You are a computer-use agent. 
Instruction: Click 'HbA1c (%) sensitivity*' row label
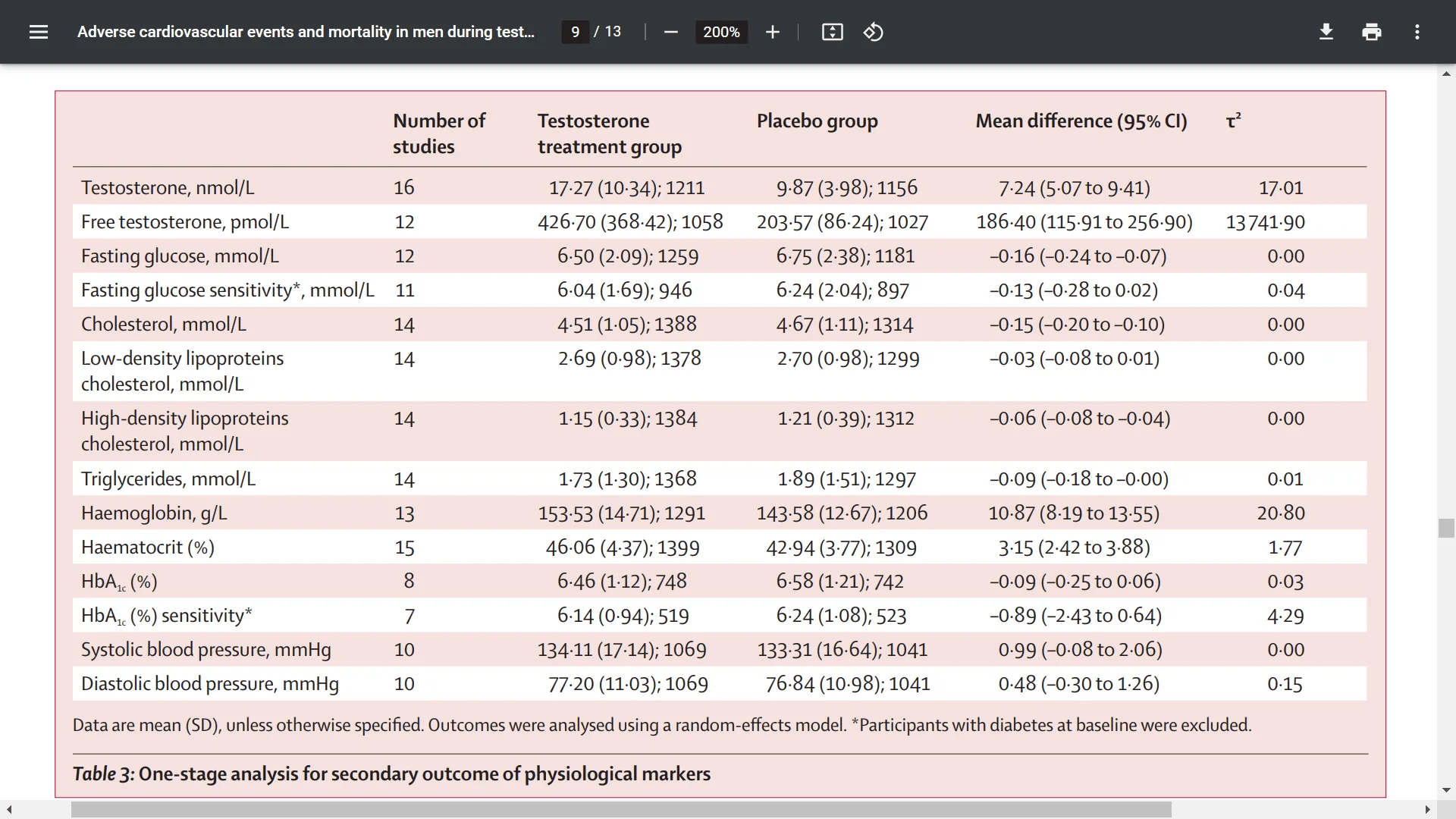point(167,615)
